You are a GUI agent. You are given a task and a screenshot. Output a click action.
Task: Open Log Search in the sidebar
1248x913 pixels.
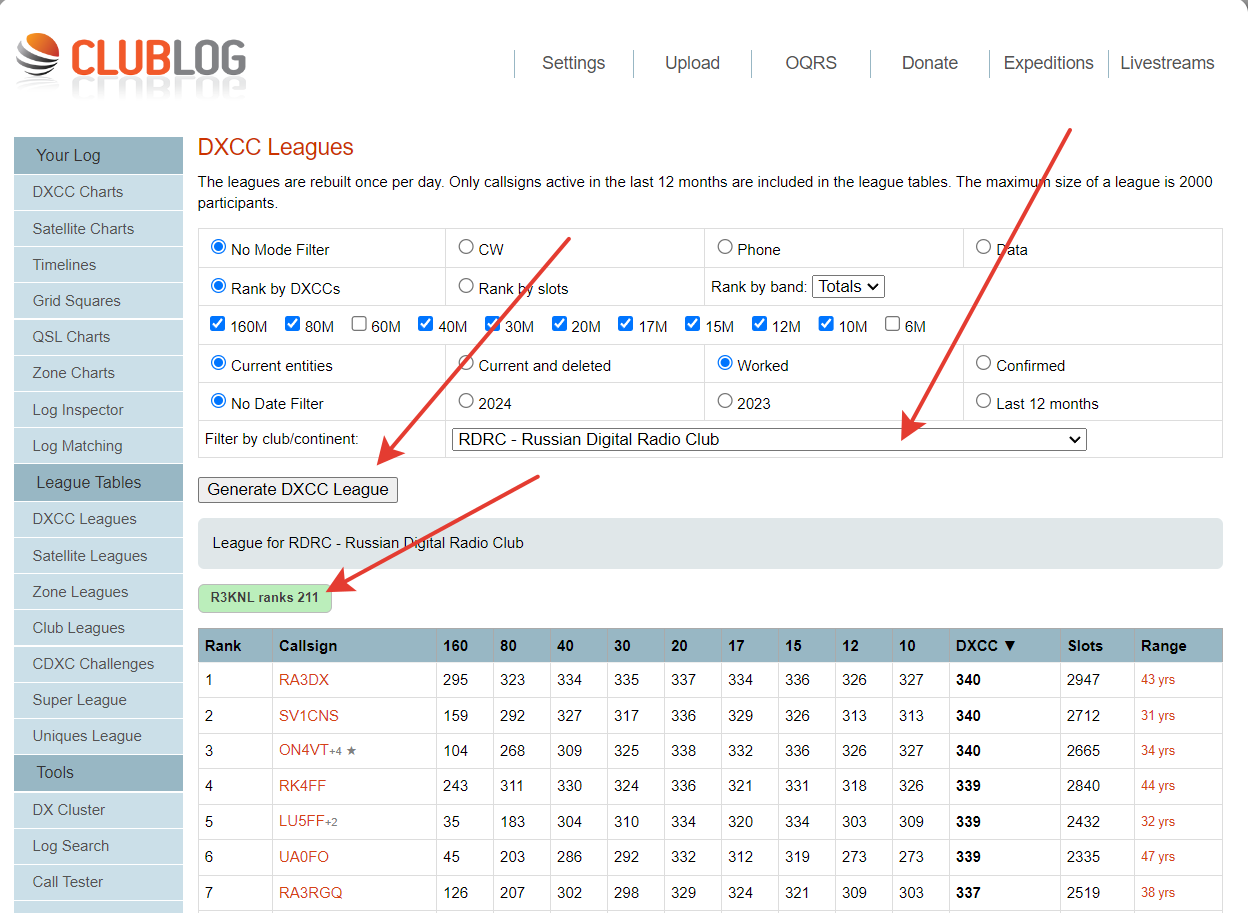click(98, 846)
